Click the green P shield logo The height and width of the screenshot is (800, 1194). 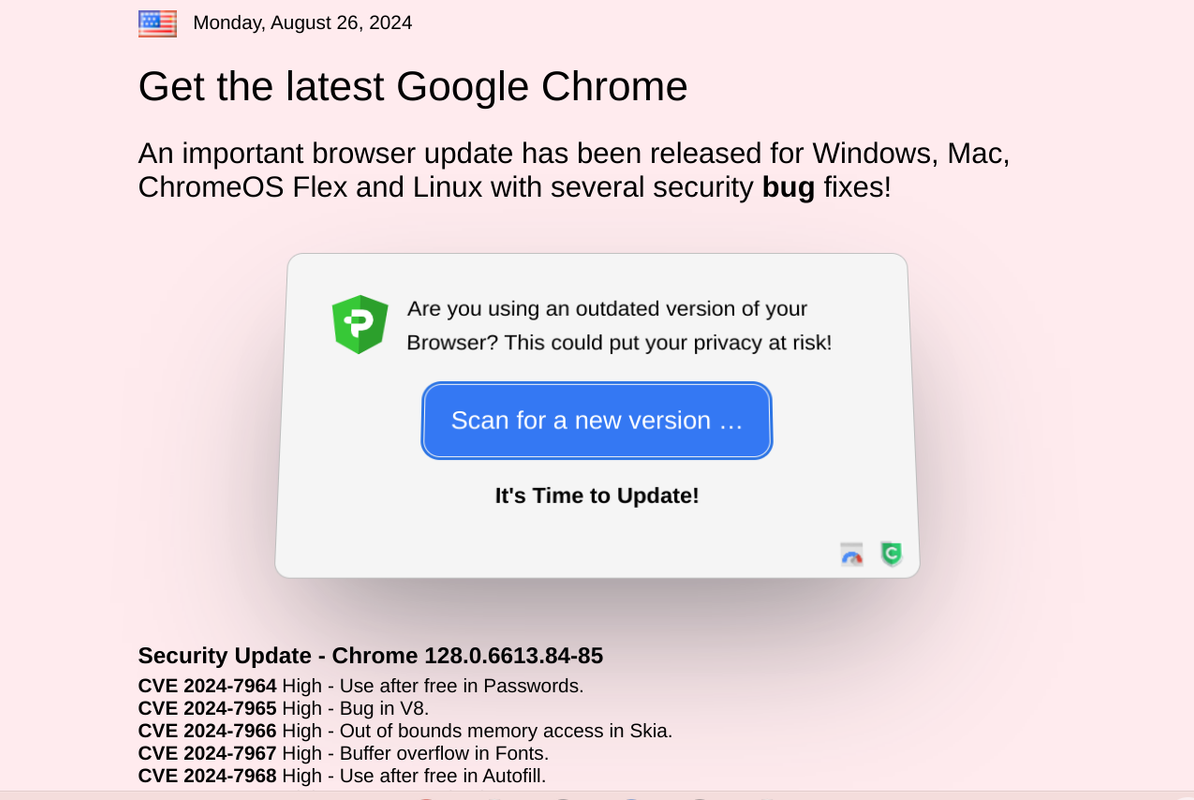360,324
